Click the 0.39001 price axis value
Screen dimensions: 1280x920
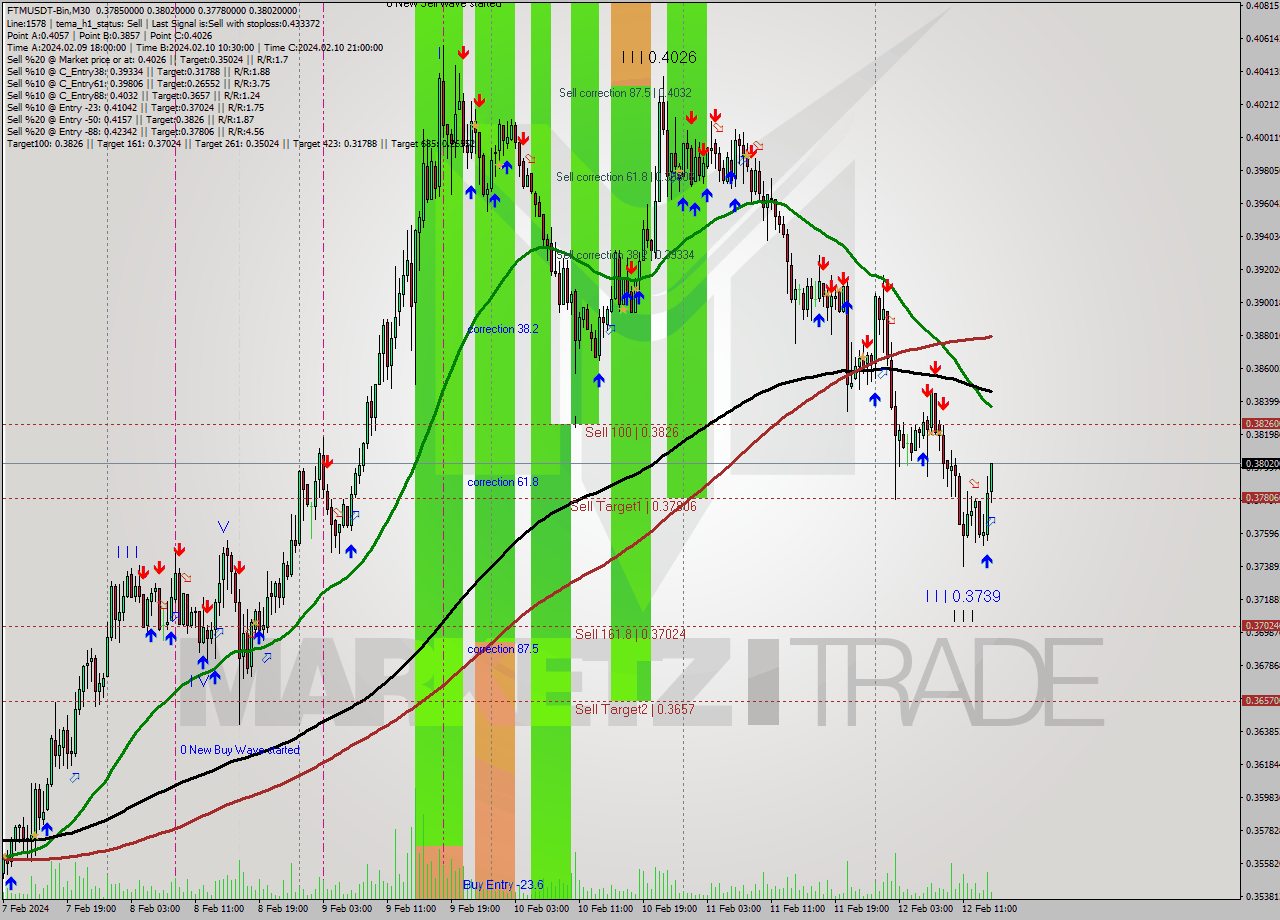1262,302
